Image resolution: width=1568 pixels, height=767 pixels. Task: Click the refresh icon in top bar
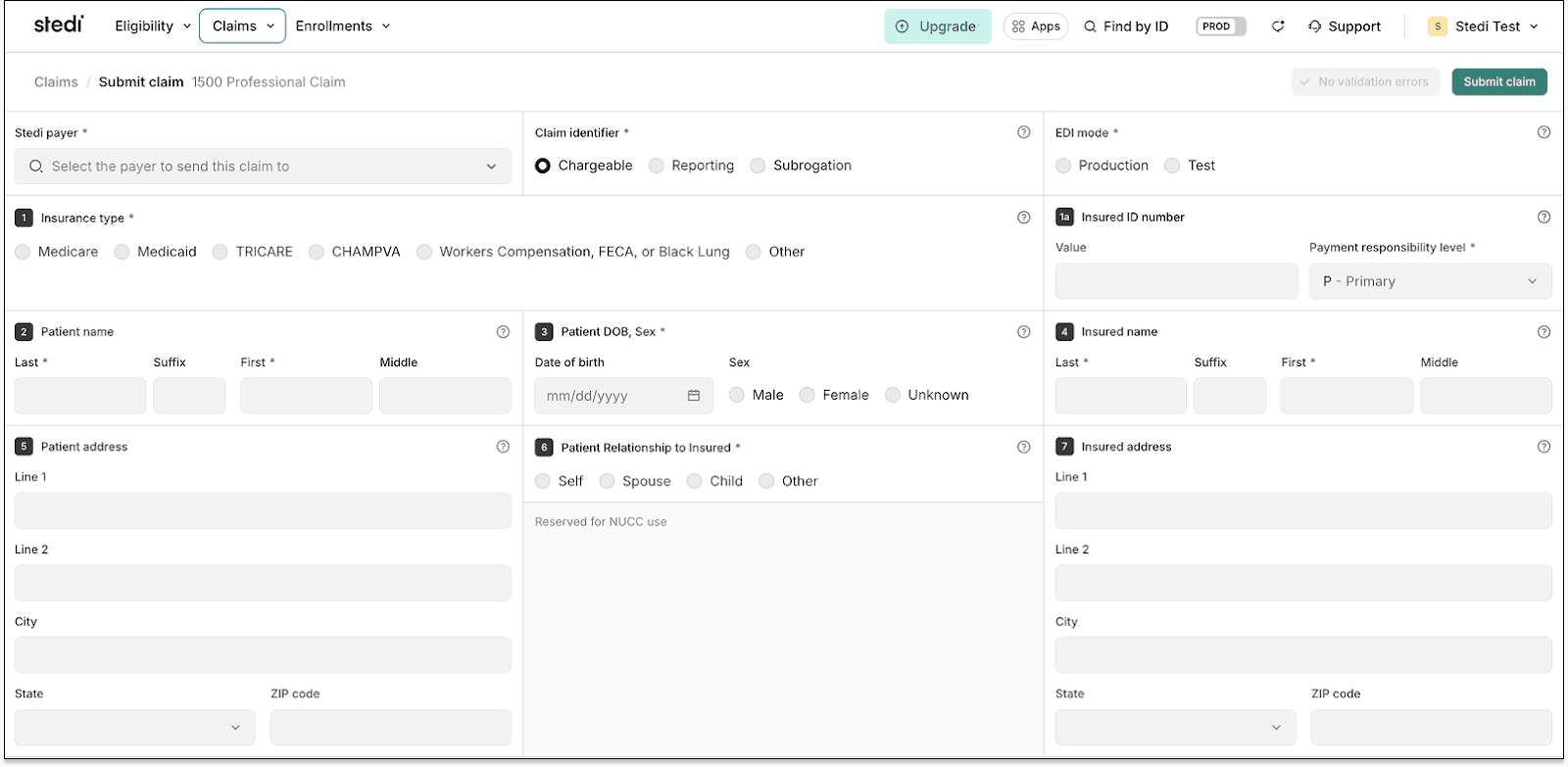click(1278, 26)
